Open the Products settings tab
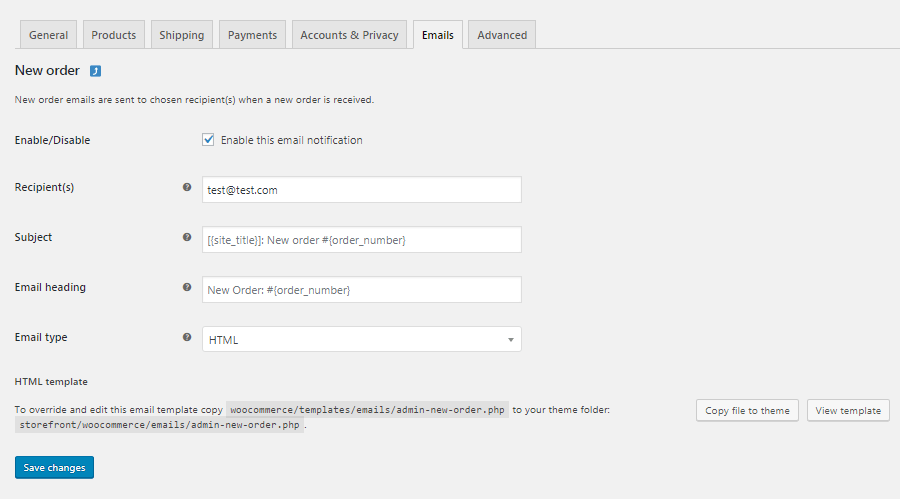 [113, 35]
